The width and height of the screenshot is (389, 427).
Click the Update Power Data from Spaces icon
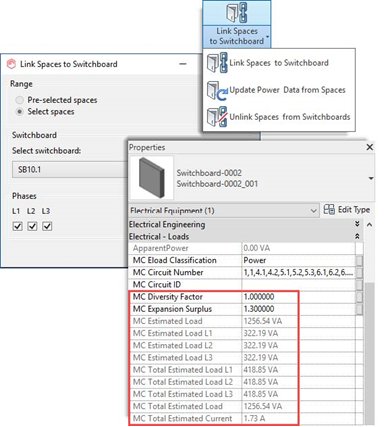point(217,90)
